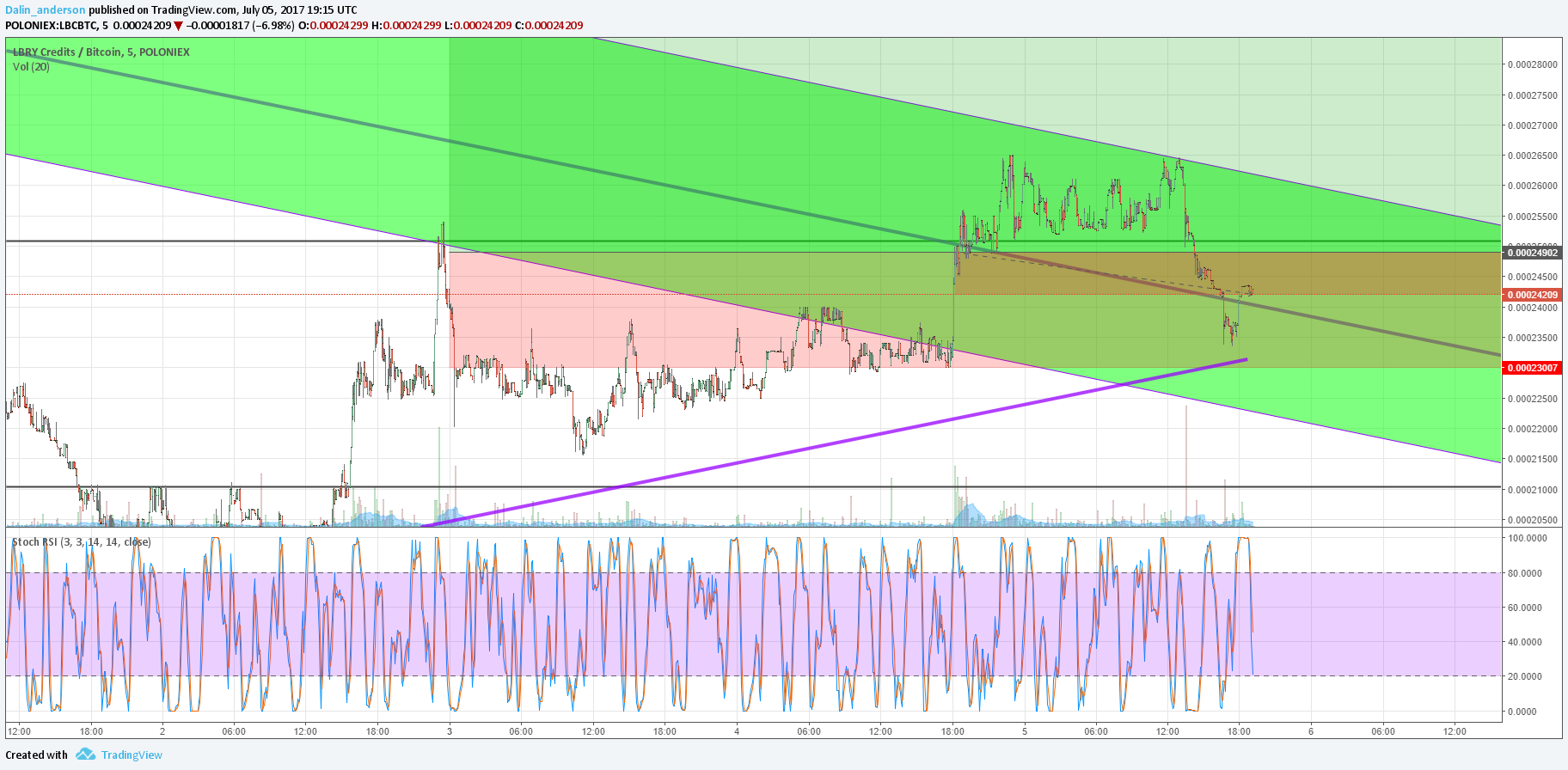Click the 80.0000 Stoch RSI axis label
This screenshot has width=1568, height=770.
tap(1525, 573)
